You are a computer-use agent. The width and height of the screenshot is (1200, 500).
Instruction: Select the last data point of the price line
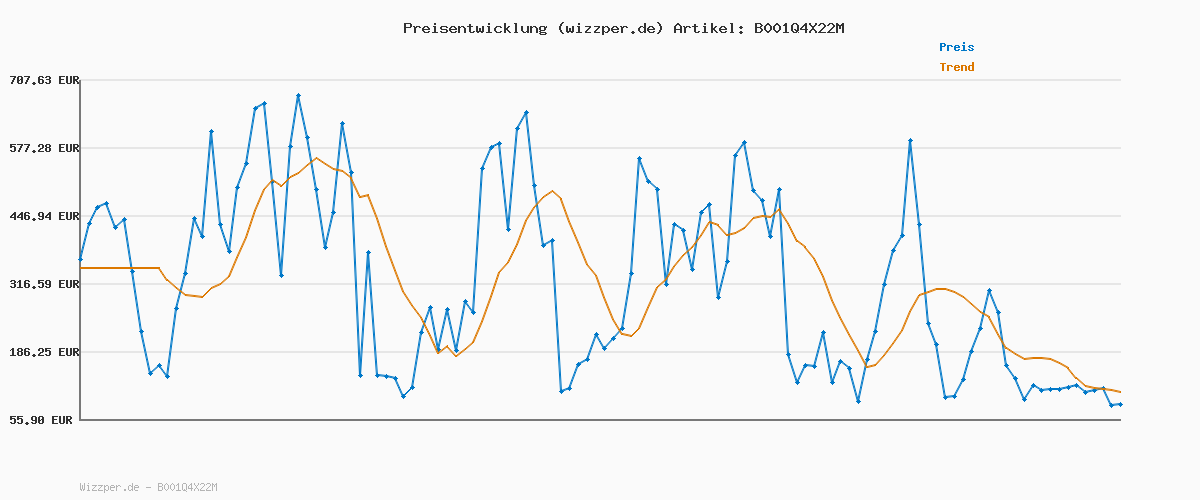pos(1120,404)
